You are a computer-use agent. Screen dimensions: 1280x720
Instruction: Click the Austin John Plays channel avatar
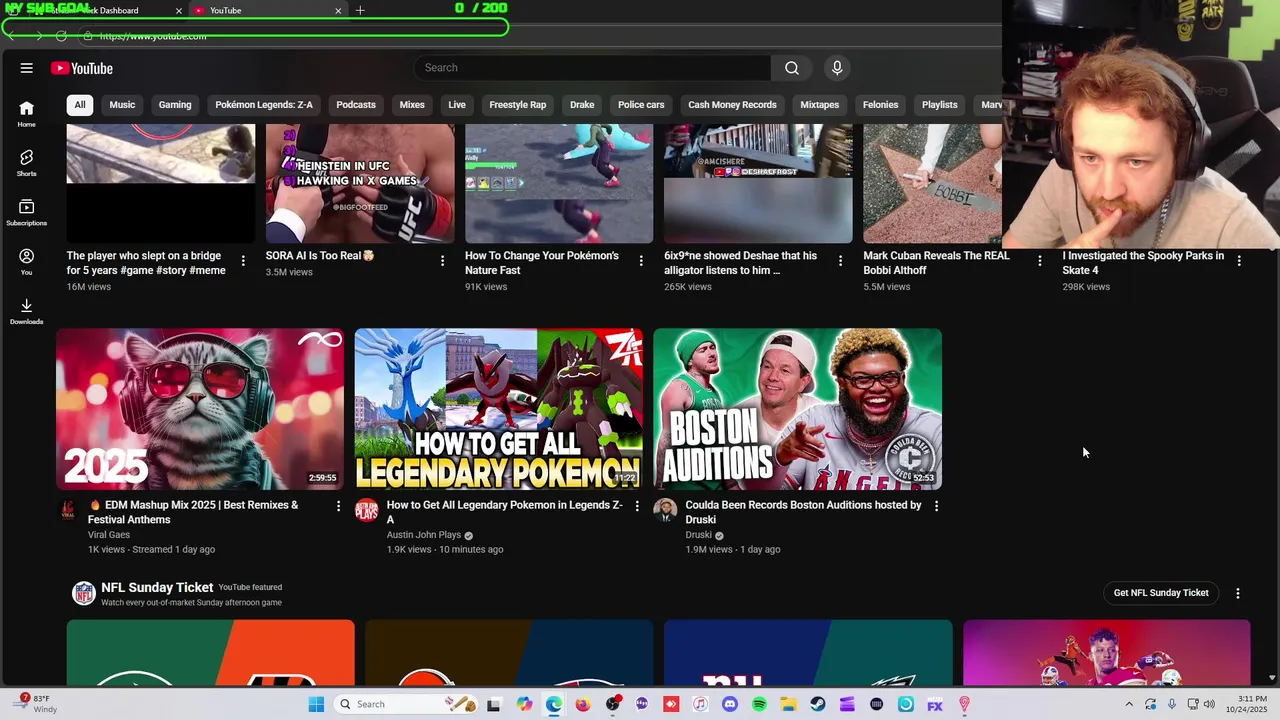(x=367, y=510)
